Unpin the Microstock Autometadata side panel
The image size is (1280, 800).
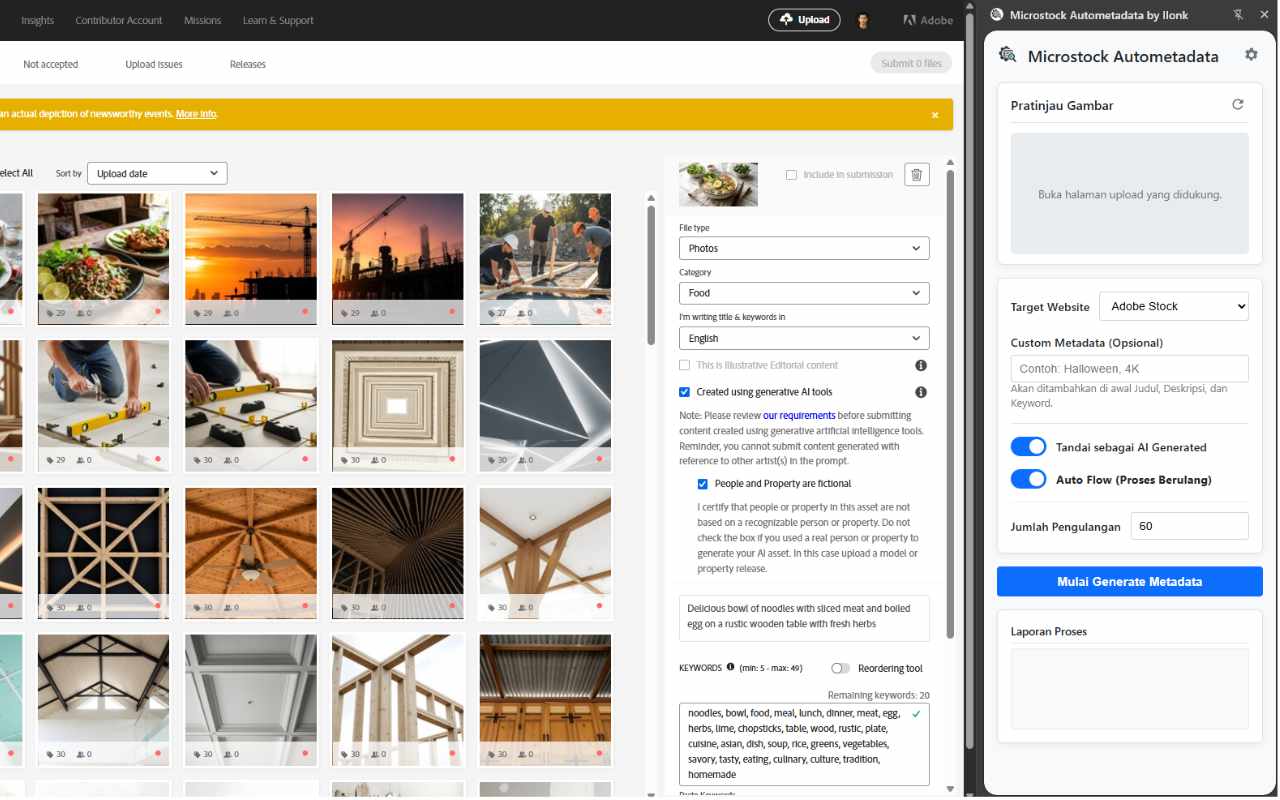tap(1238, 15)
